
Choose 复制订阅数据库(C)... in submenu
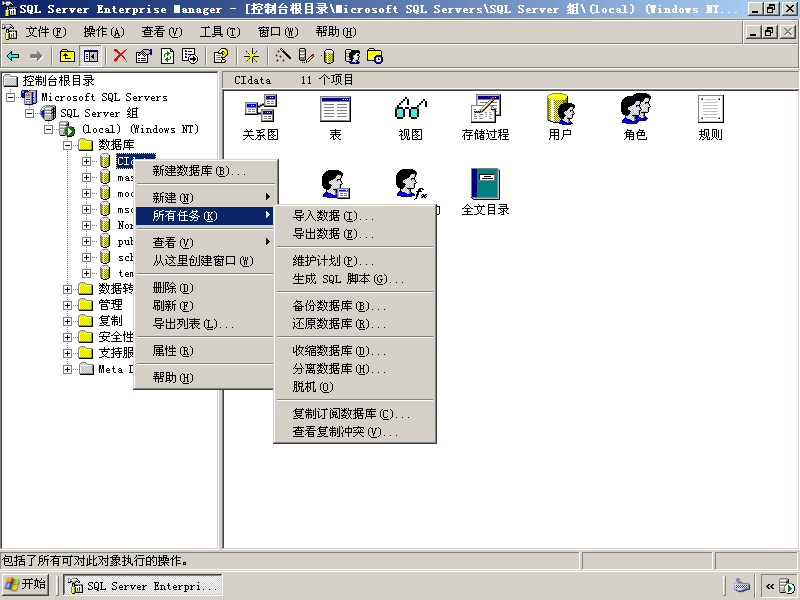click(x=355, y=414)
